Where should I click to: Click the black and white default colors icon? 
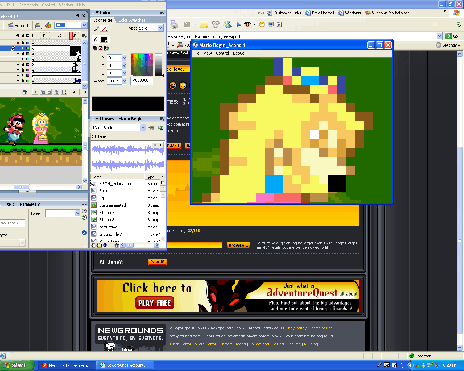coord(95,48)
